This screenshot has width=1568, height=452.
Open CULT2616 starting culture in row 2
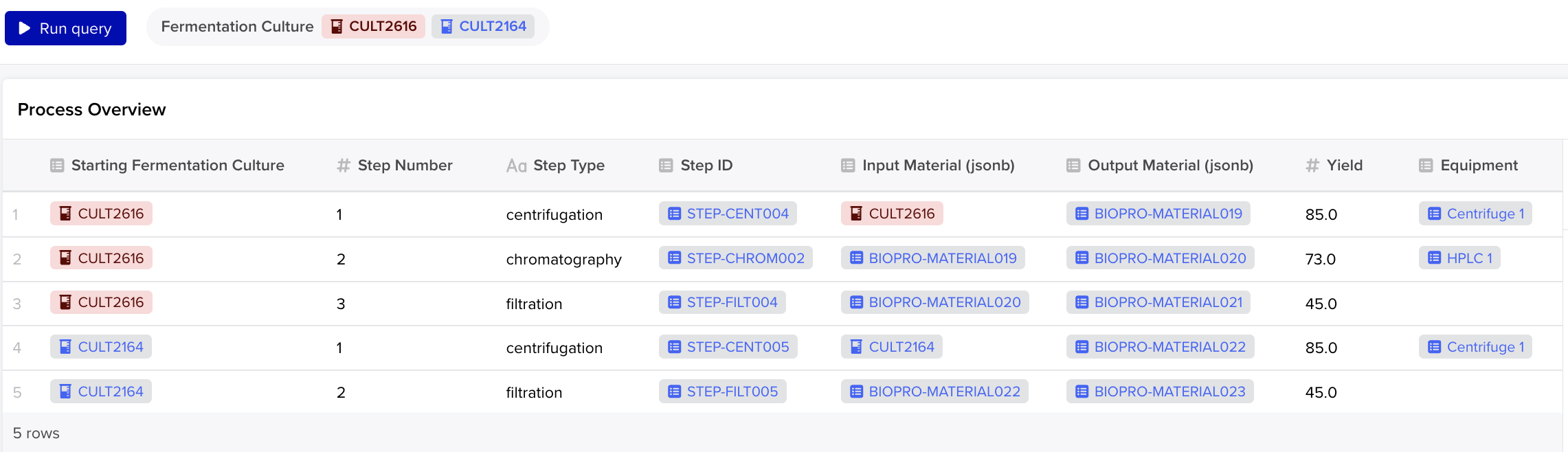click(x=101, y=258)
